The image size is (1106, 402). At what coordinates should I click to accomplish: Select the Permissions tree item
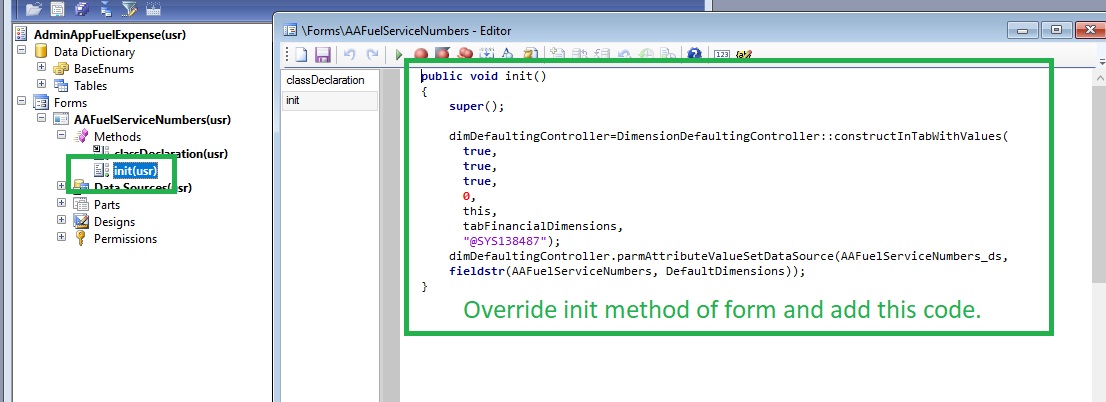tap(124, 239)
